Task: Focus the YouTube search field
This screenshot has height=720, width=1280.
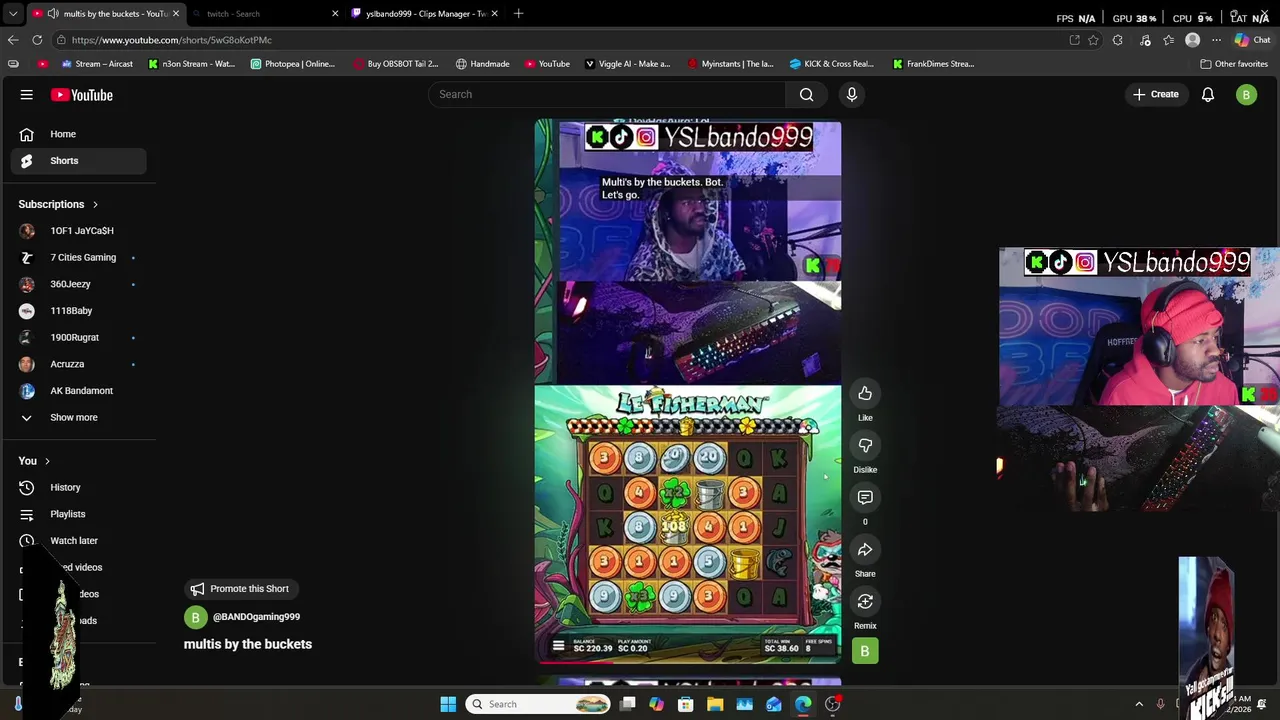Action: (608, 94)
